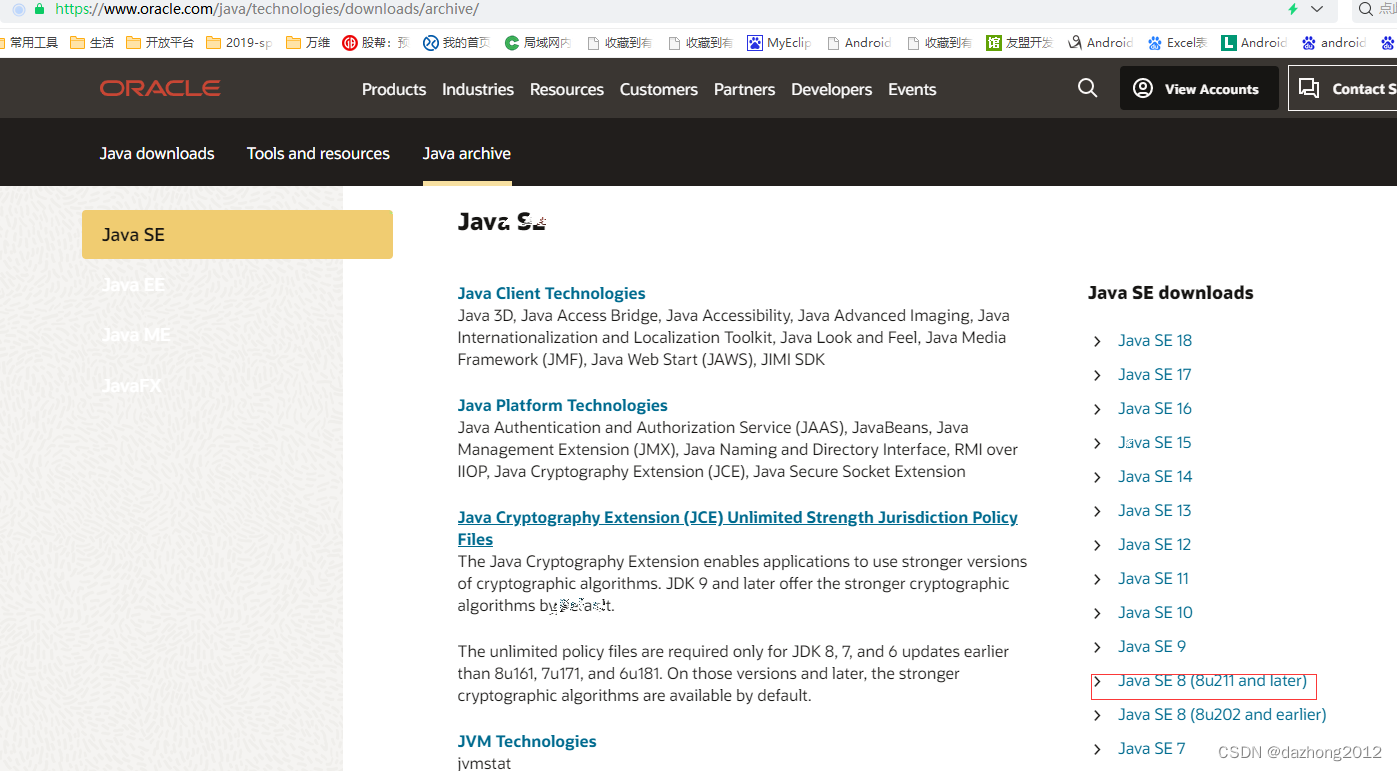
Task: Expand chevron beside Java SE 12
Action: (x=1097, y=545)
